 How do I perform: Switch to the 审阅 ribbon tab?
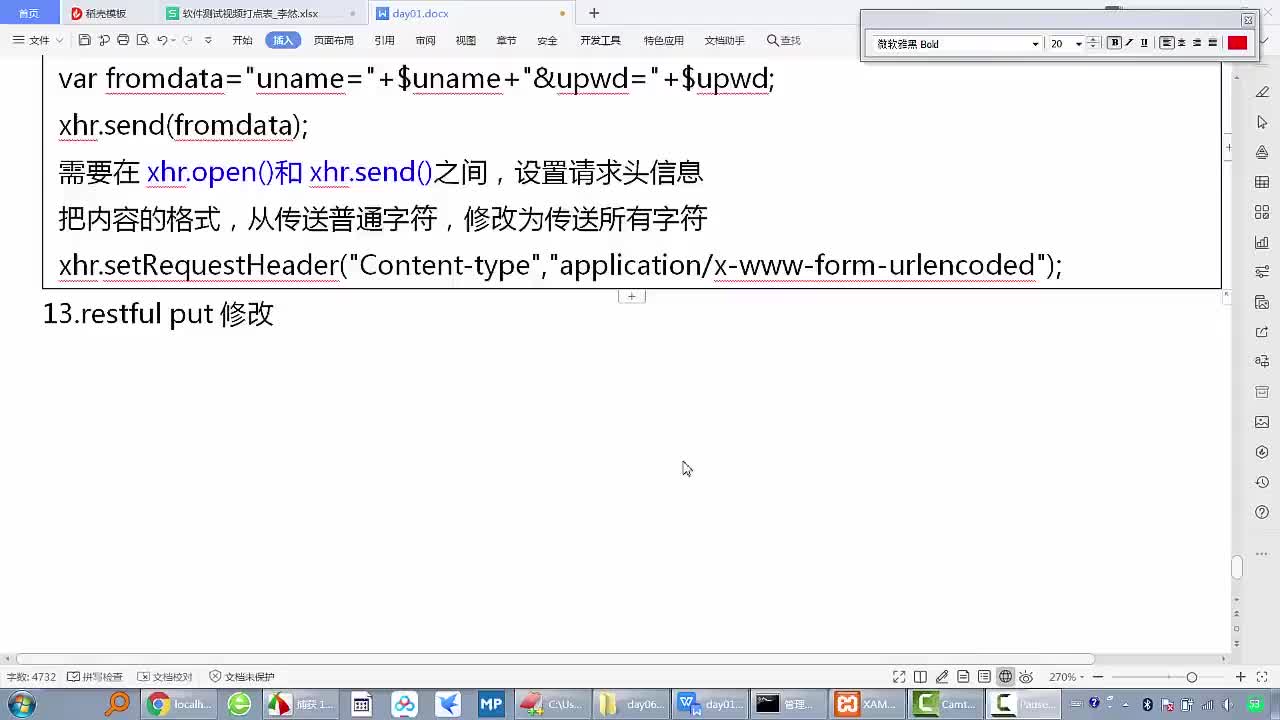click(425, 40)
